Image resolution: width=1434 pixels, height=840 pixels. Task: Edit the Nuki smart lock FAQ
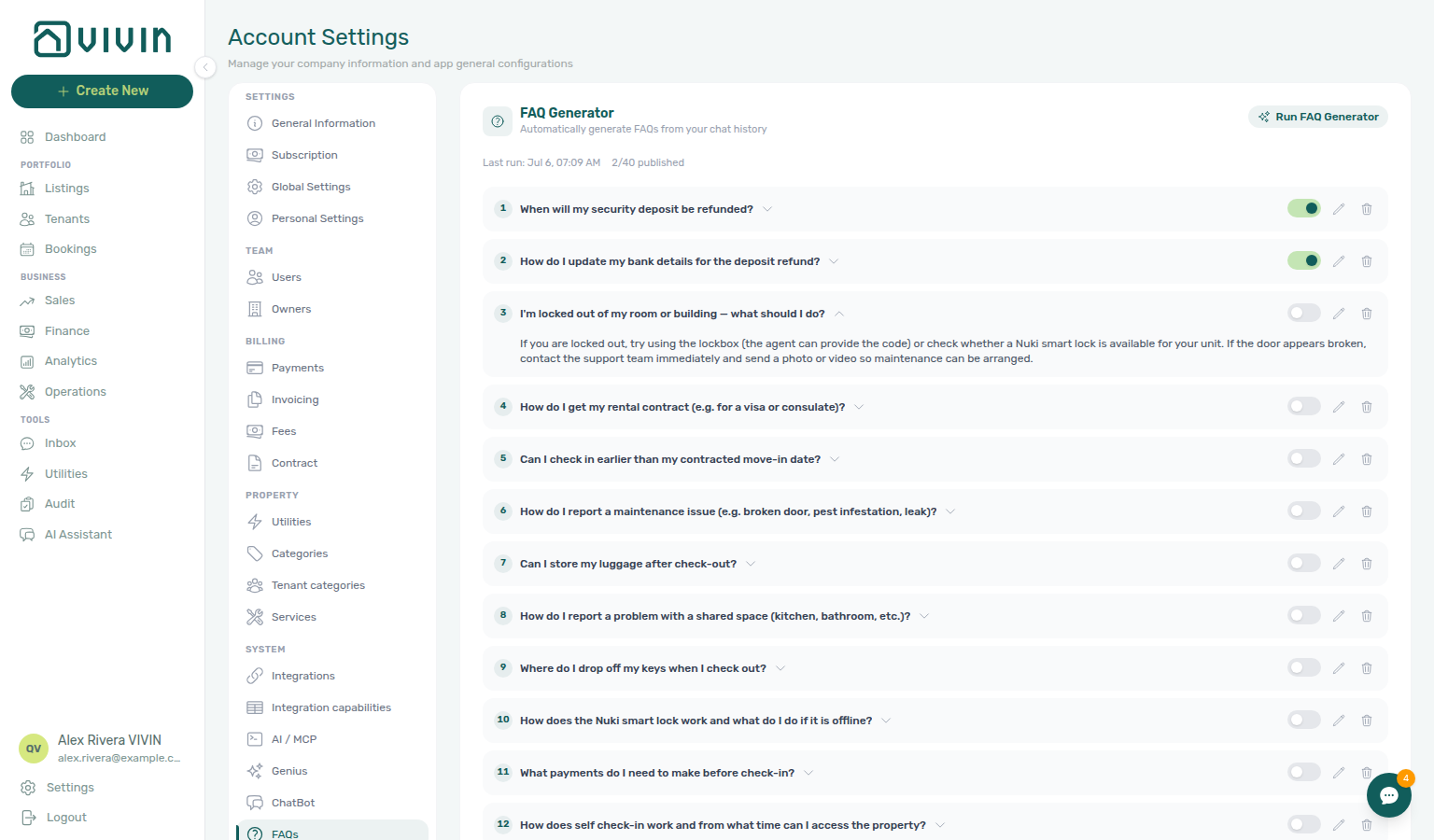[1339, 721]
